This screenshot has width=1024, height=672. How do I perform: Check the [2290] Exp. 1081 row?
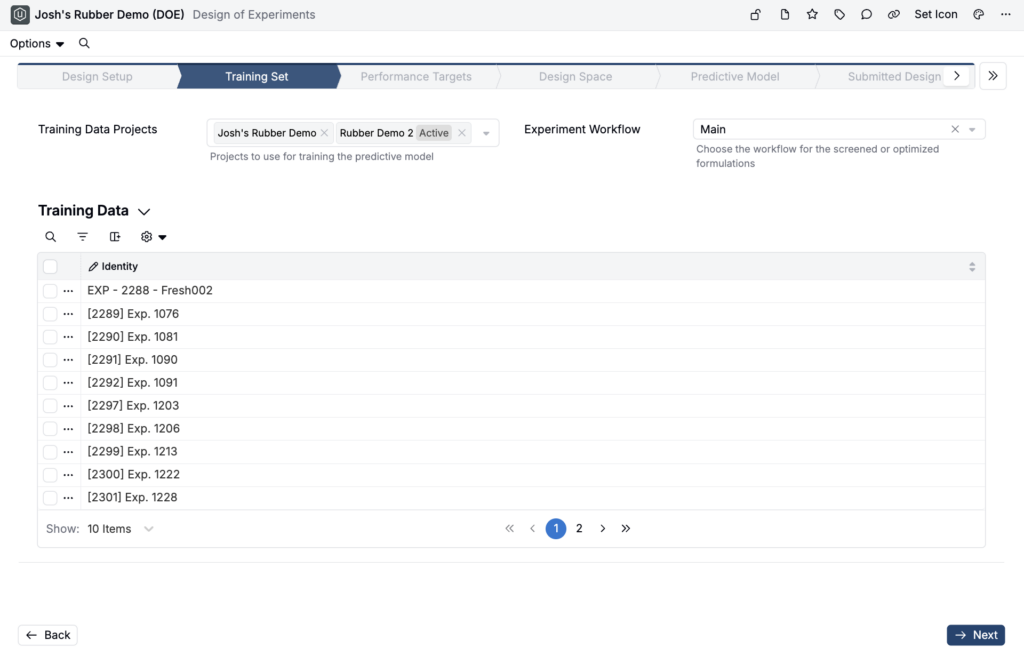pos(50,336)
